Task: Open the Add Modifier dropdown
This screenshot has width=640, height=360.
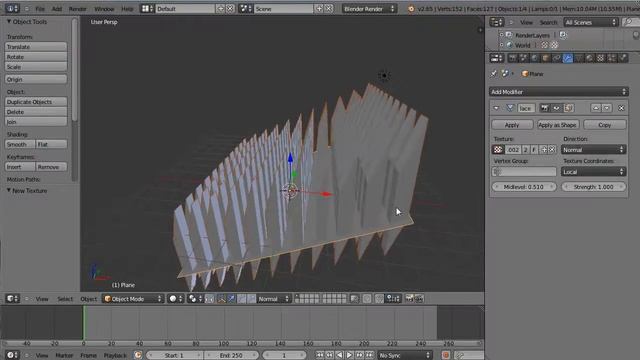Action: tap(558, 92)
